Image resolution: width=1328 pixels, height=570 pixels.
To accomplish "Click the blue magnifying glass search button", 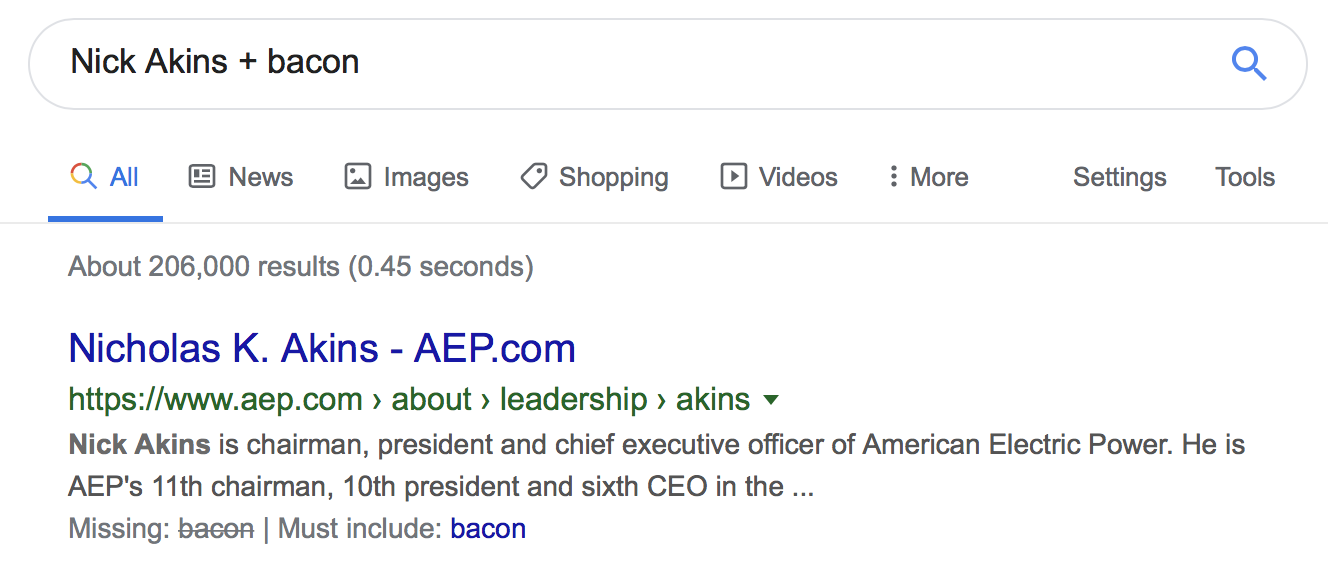I will click(x=1249, y=64).
